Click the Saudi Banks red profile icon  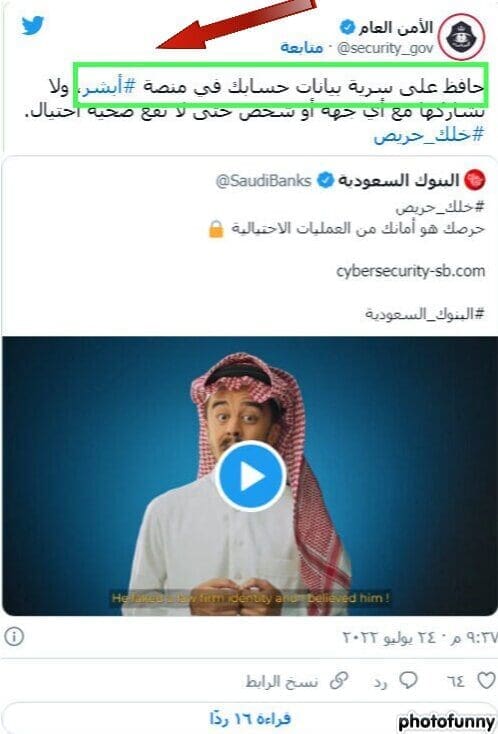[475, 180]
